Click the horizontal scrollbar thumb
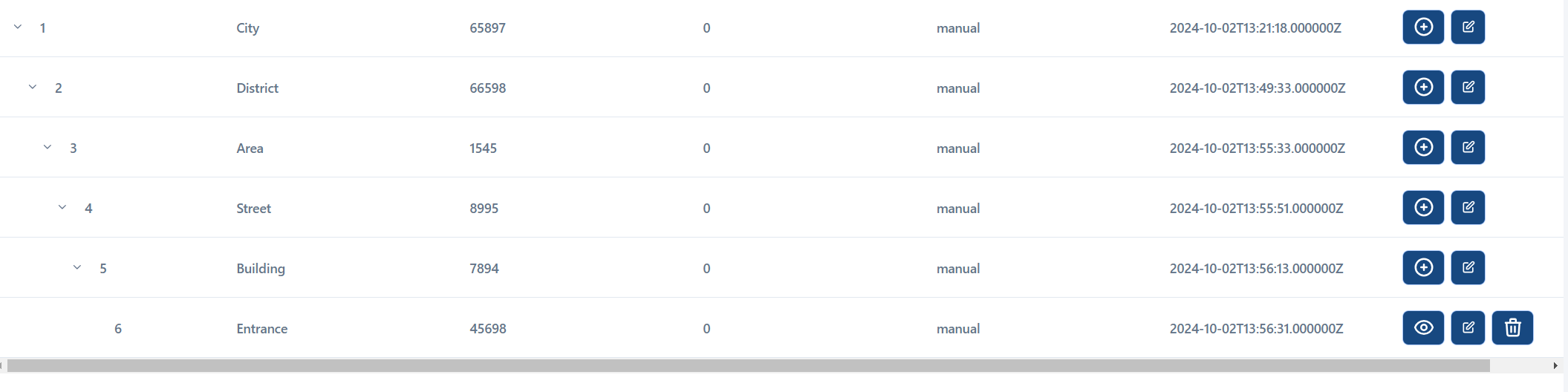This screenshot has height=392, width=1568. point(748,366)
